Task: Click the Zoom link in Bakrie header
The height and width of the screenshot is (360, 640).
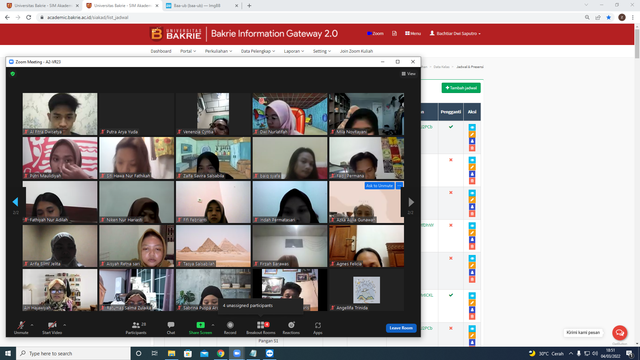Action: click(x=375, y=33)
